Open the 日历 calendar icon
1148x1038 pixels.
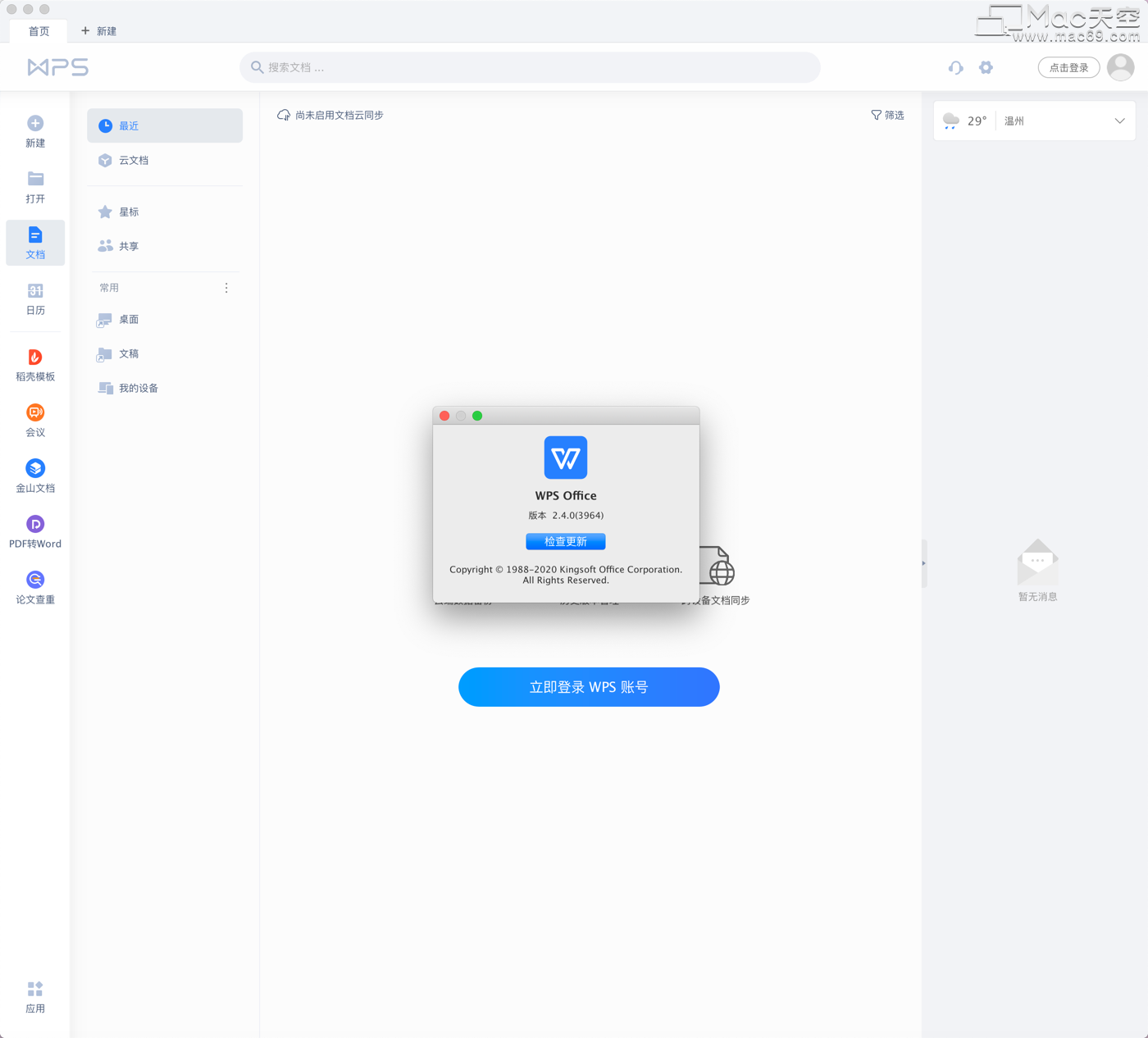pos(35,290)
